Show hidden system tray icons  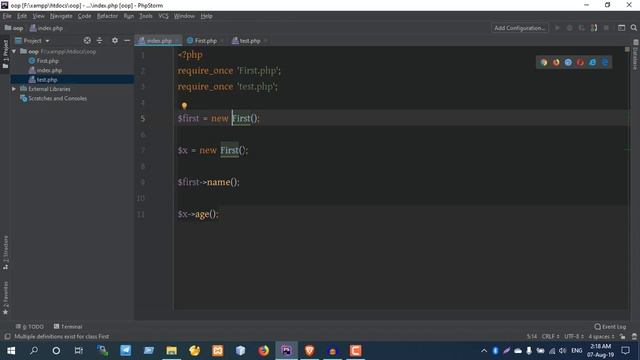click(484, 351)
